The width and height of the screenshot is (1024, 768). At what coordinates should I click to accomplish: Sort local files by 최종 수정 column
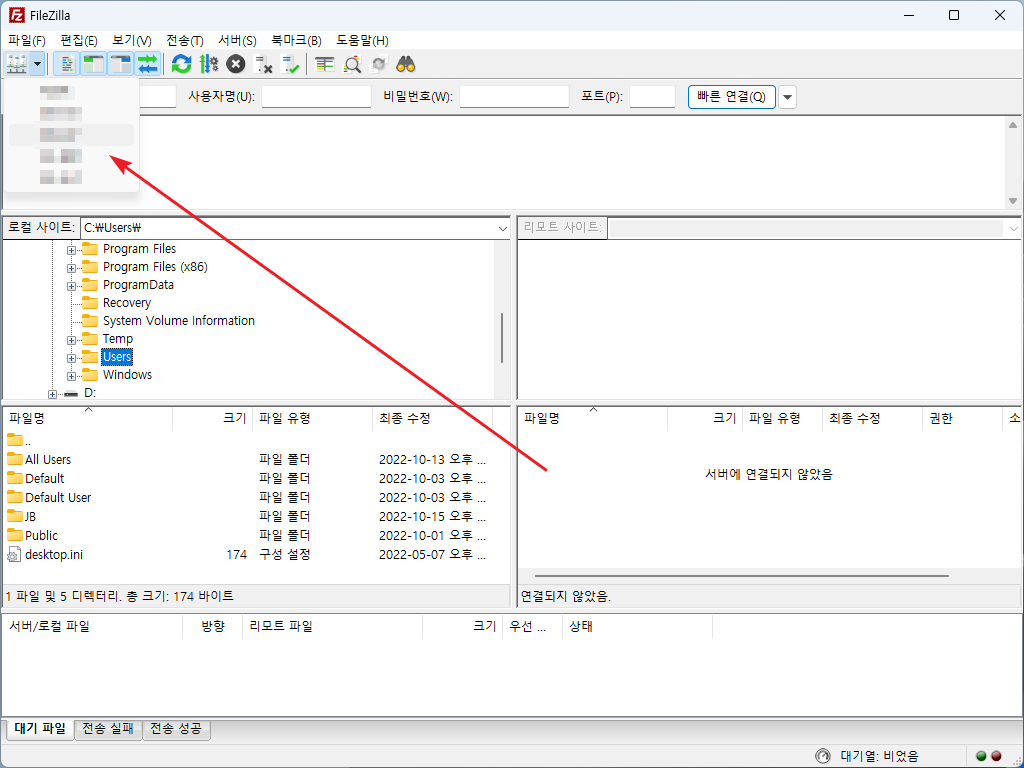pyautogui.click(x=432, y=418)
